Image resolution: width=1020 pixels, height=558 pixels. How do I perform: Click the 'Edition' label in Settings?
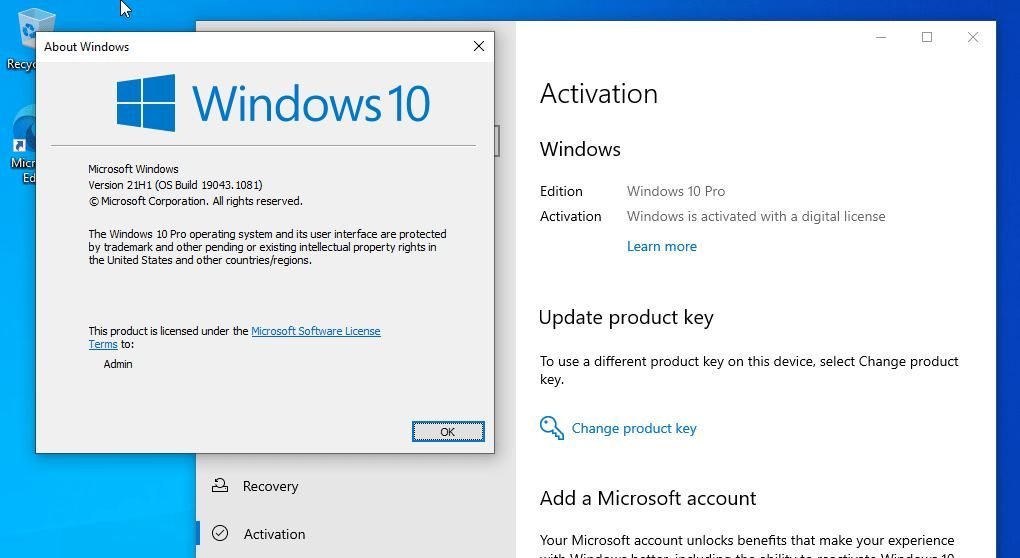pyautogui.click(x=561, y=191)
